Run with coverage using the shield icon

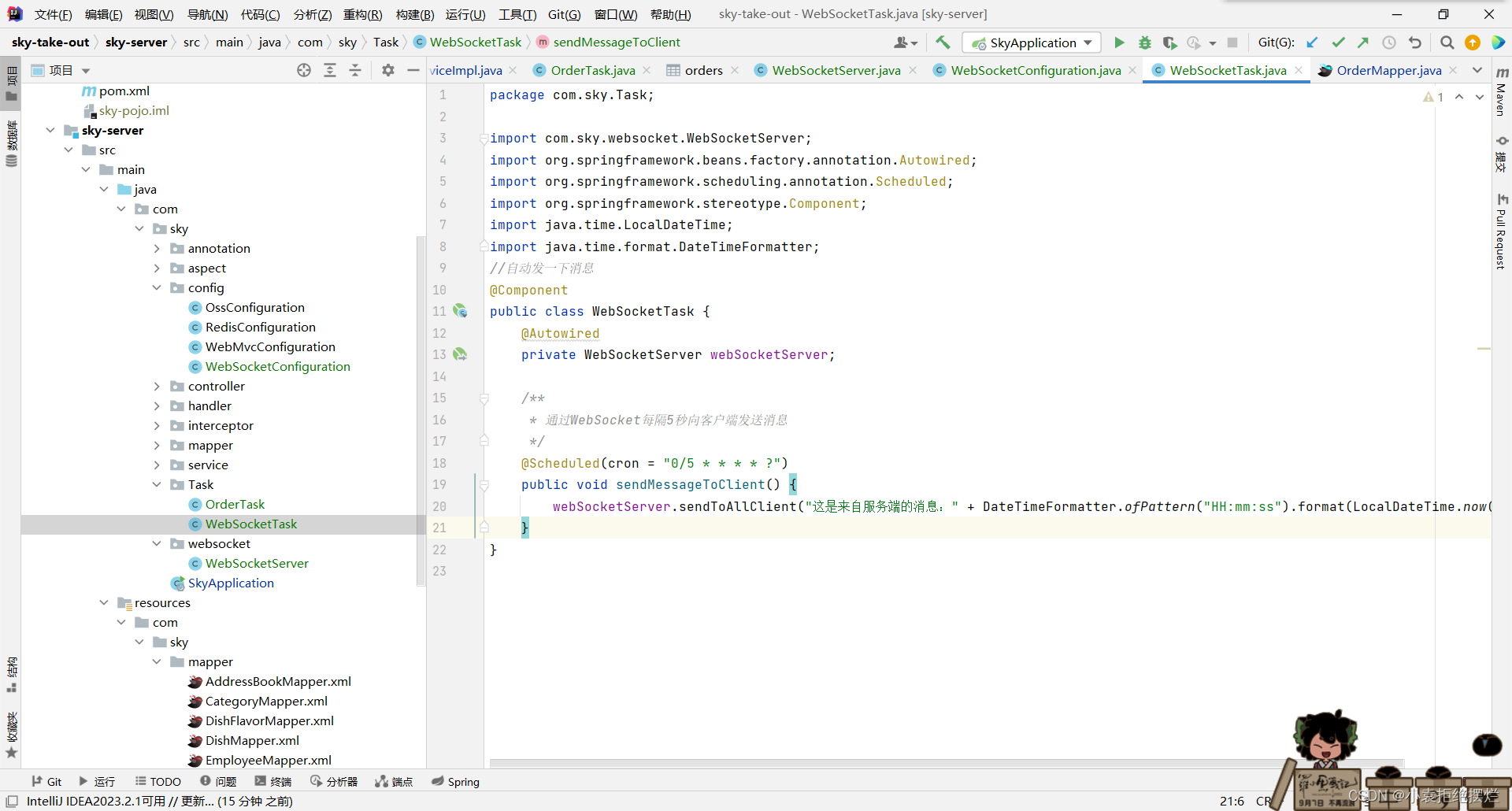1169,43
